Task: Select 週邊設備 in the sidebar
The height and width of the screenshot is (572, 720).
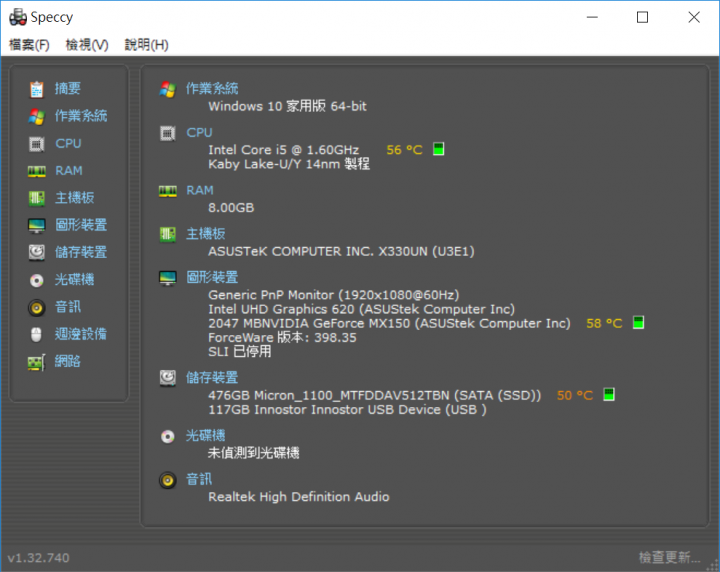Action: click(x=81, y=334)
